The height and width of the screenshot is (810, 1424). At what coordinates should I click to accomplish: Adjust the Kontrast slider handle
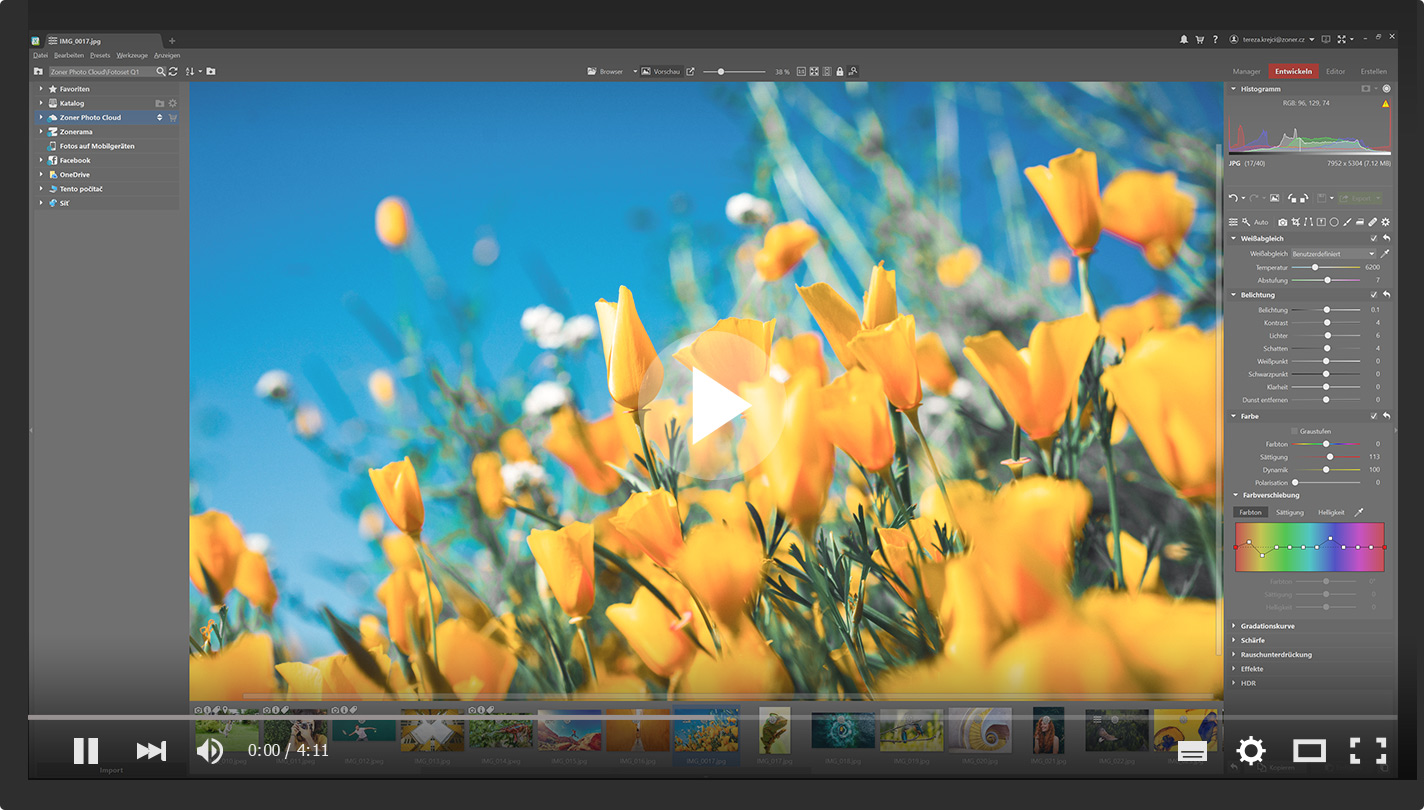click(x=1327, y=323)
